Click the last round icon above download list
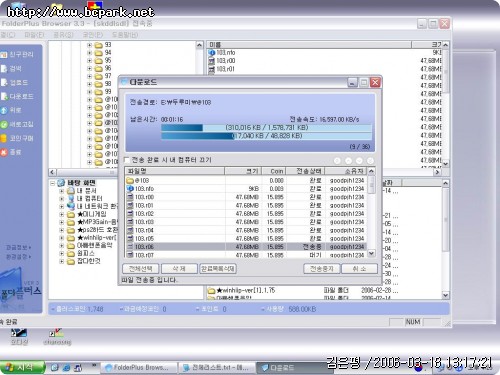This screenshot has height=375, width=500. tap(370, 161)
